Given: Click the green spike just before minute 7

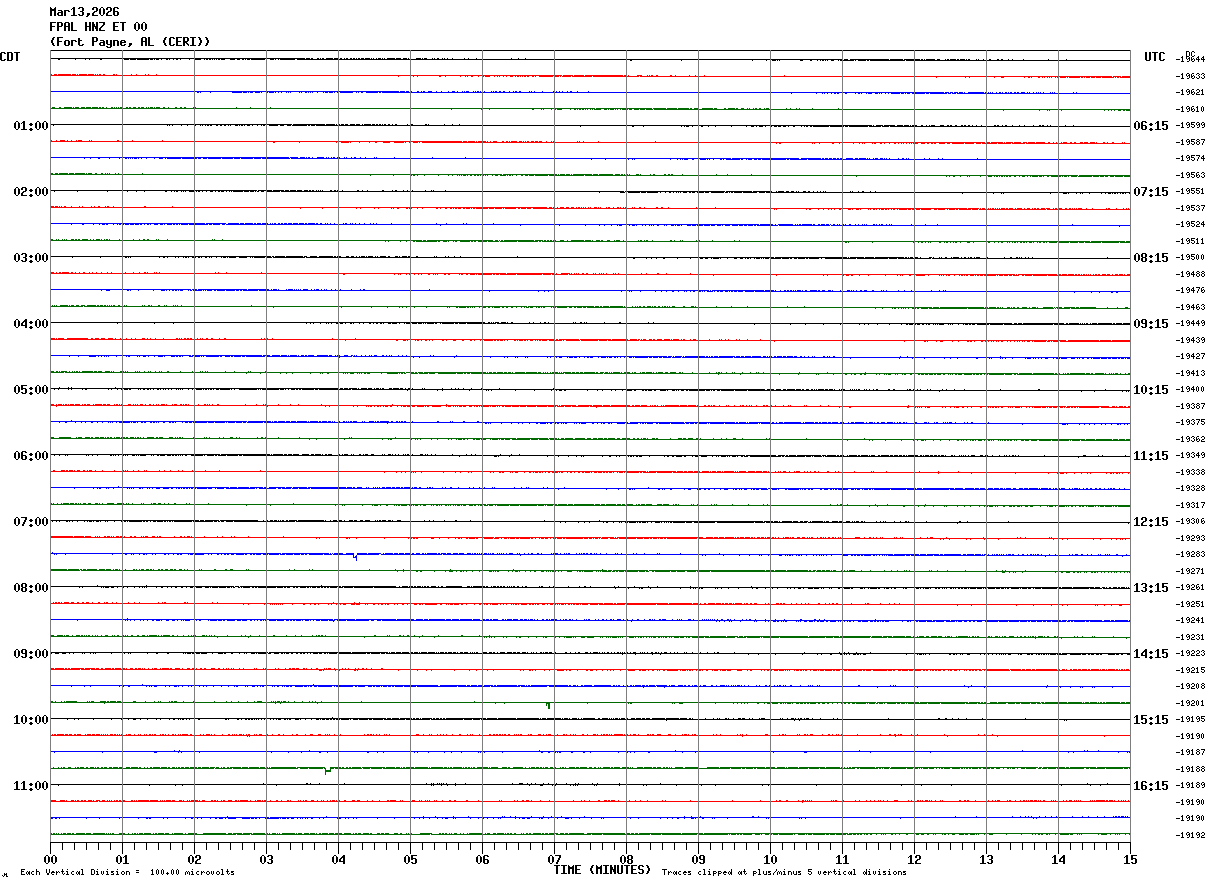Looking at the screenshot, I should (x=548, y=706).
